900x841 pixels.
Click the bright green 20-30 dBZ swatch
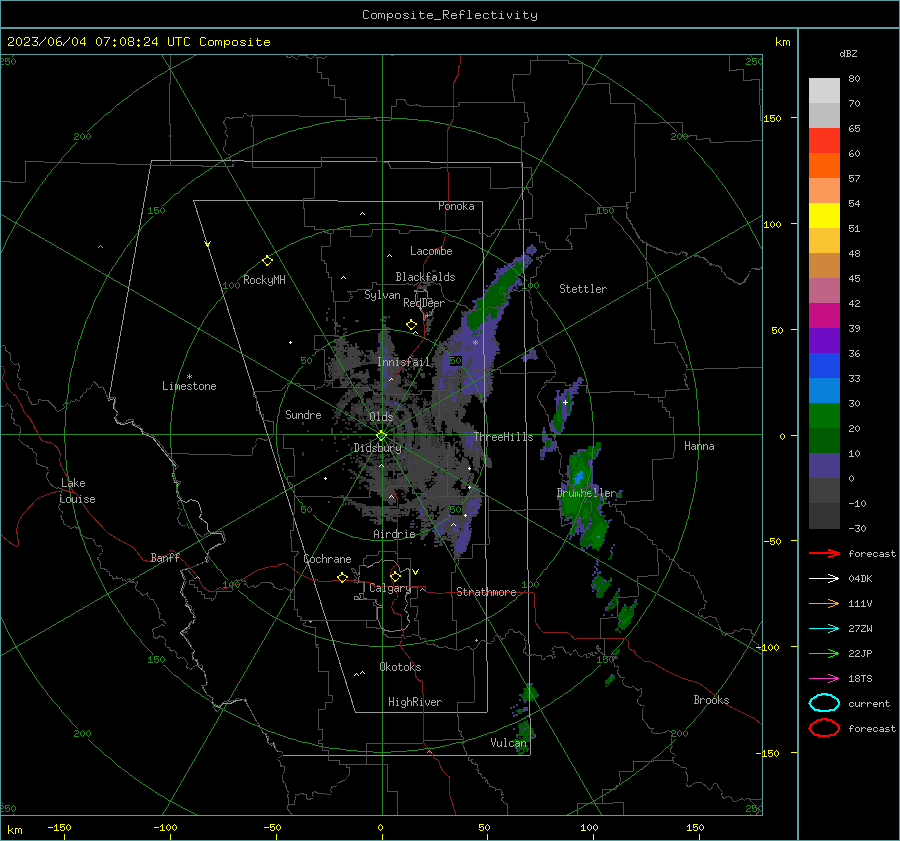point(824,416)
